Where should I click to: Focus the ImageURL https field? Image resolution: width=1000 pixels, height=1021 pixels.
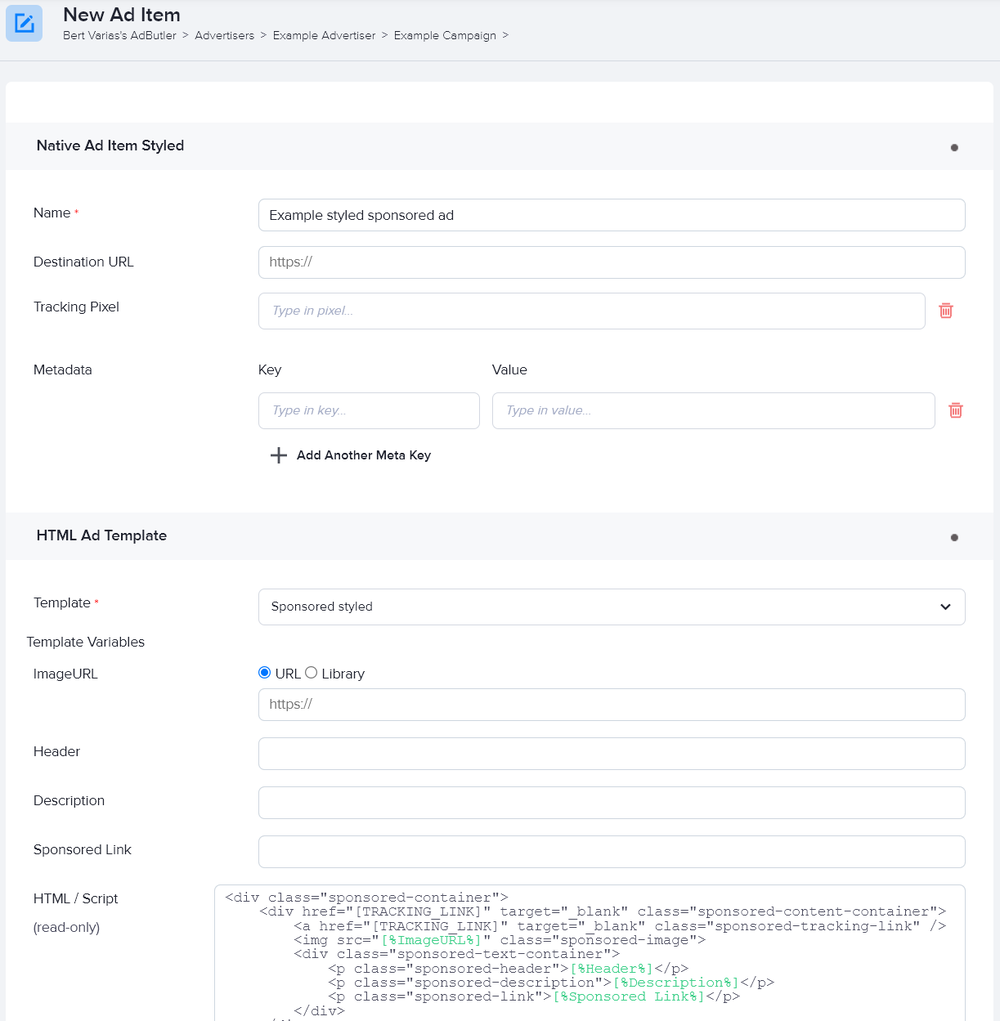[611, 705]
